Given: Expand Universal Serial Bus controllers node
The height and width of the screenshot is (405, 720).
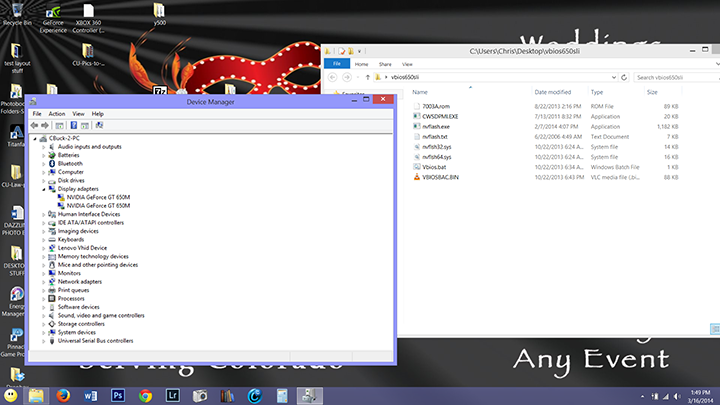Looking at the screenshot, I should [x=44, y=341].
